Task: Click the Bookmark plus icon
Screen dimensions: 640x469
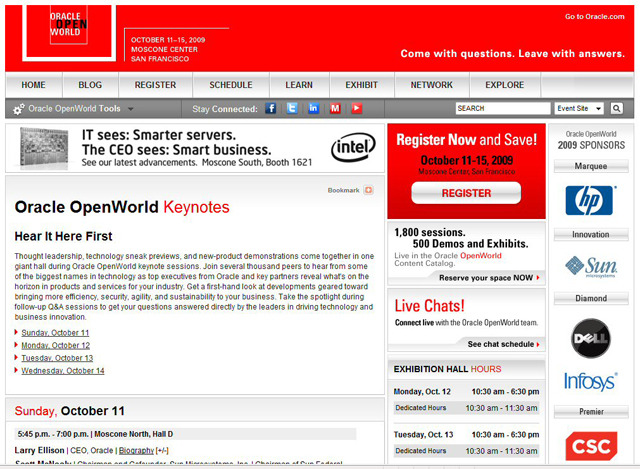Action: coord(369,190)
